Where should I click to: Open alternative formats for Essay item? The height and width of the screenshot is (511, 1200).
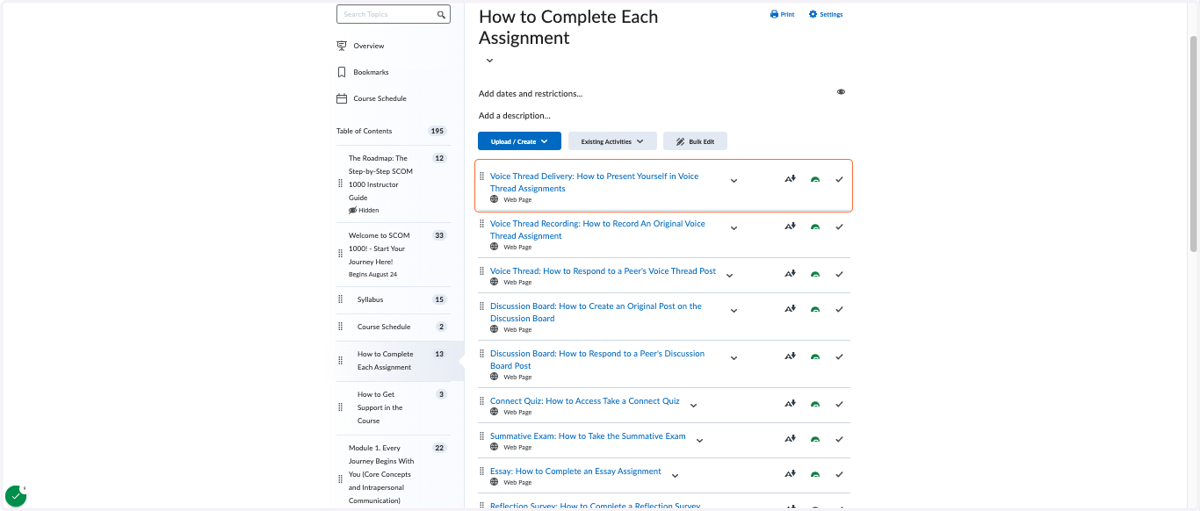point(790,474)
